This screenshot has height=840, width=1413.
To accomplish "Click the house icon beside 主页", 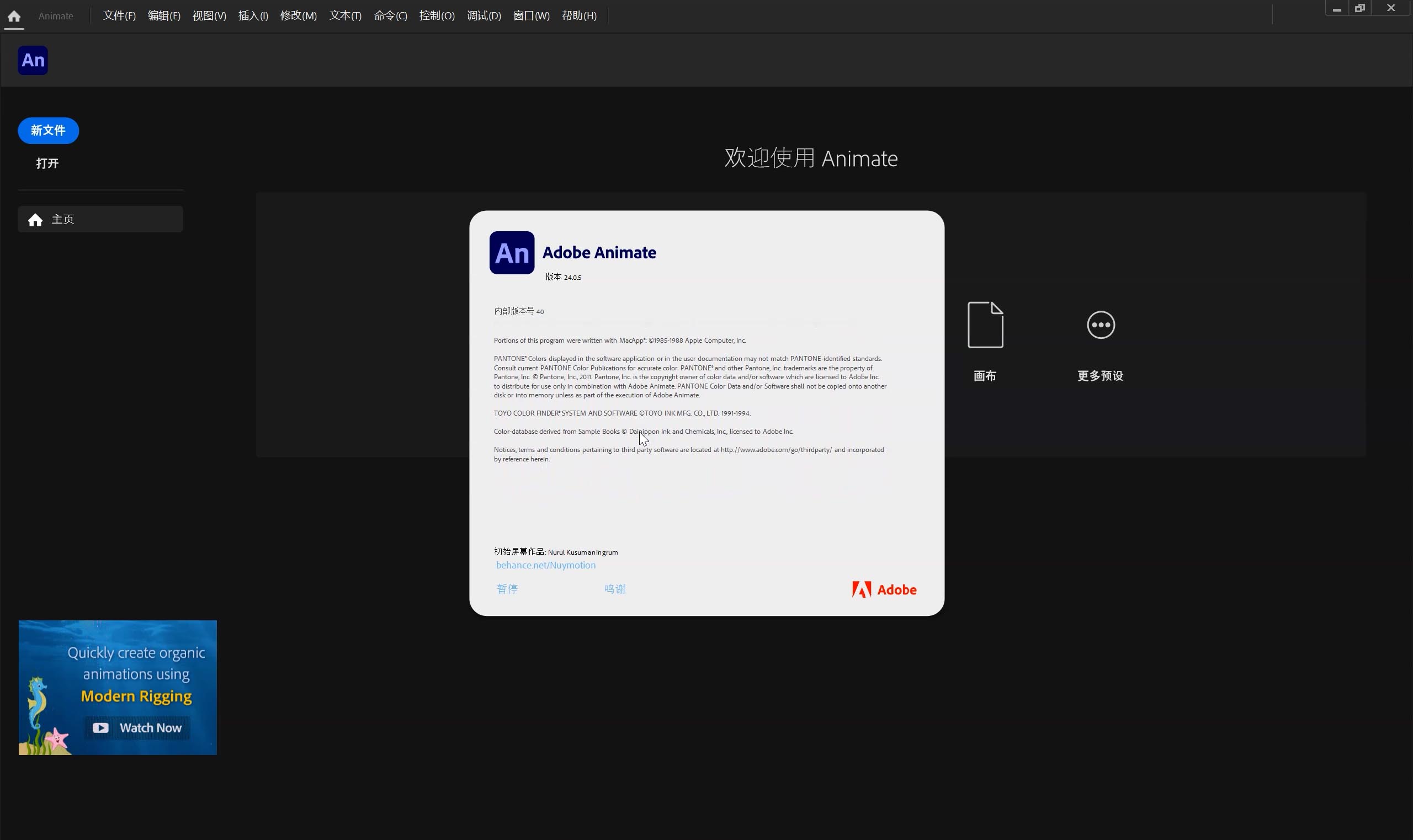I will 35,220.
